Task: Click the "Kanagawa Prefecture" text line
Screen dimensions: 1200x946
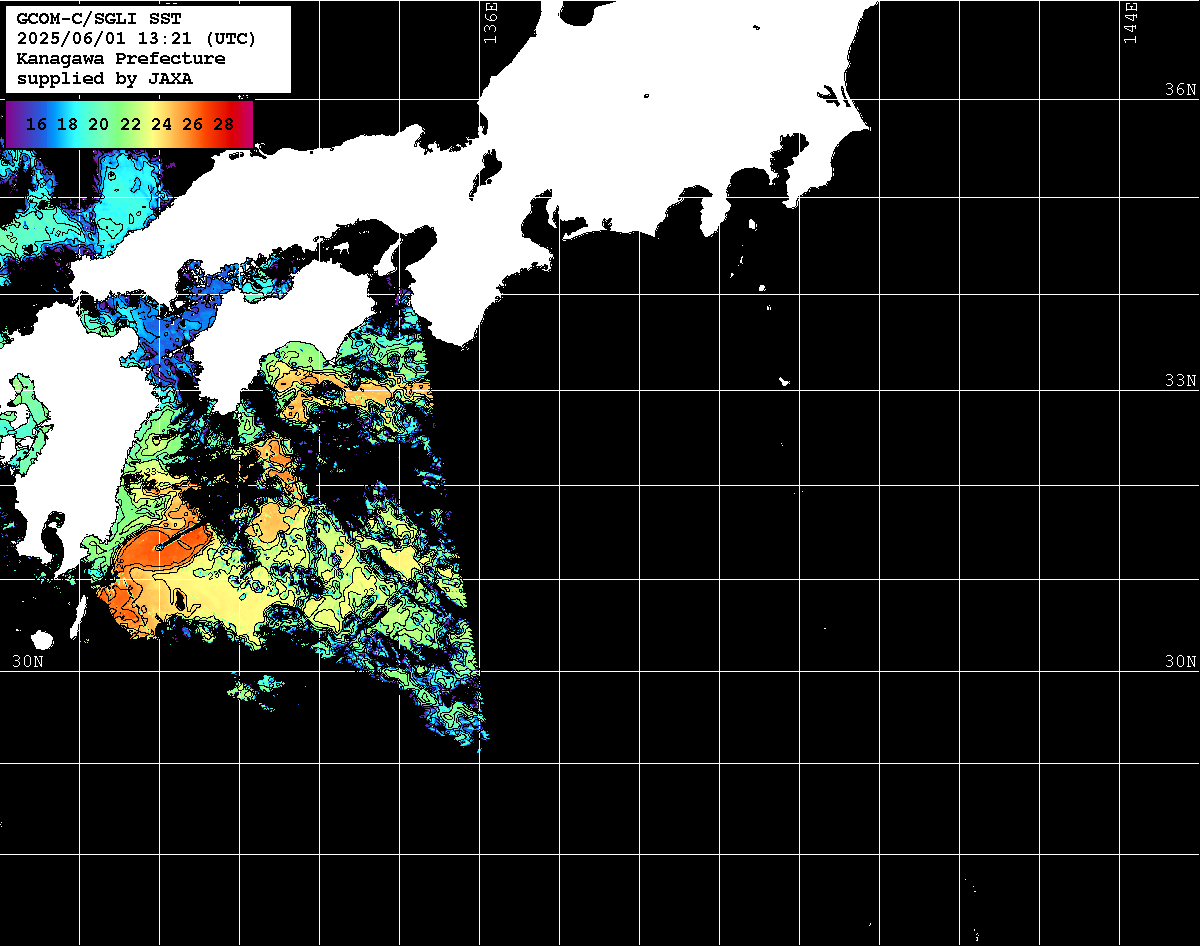Action: click(x=121, y=59)
